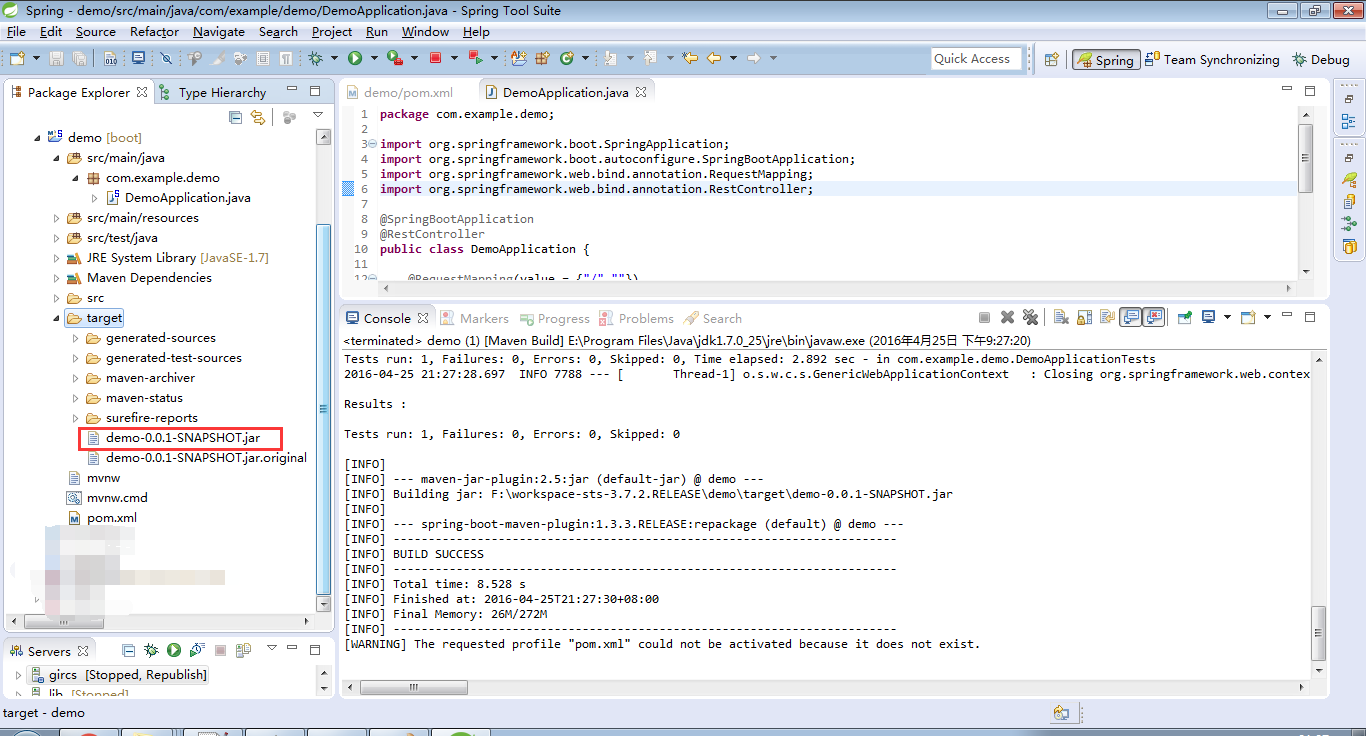Open Package Explorer view menu triangle

tap(318, 115)
